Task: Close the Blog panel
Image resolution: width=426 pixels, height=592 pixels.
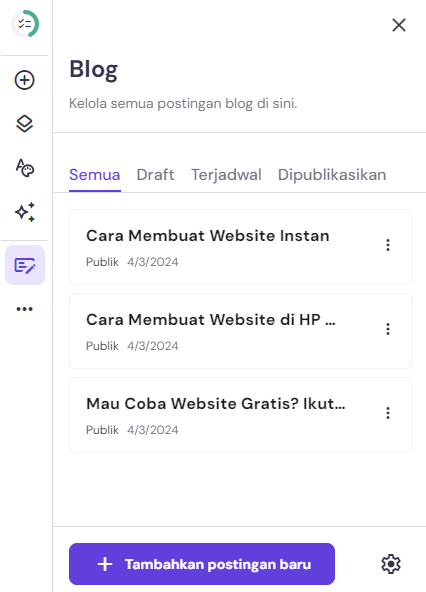Action: [399, 25]
